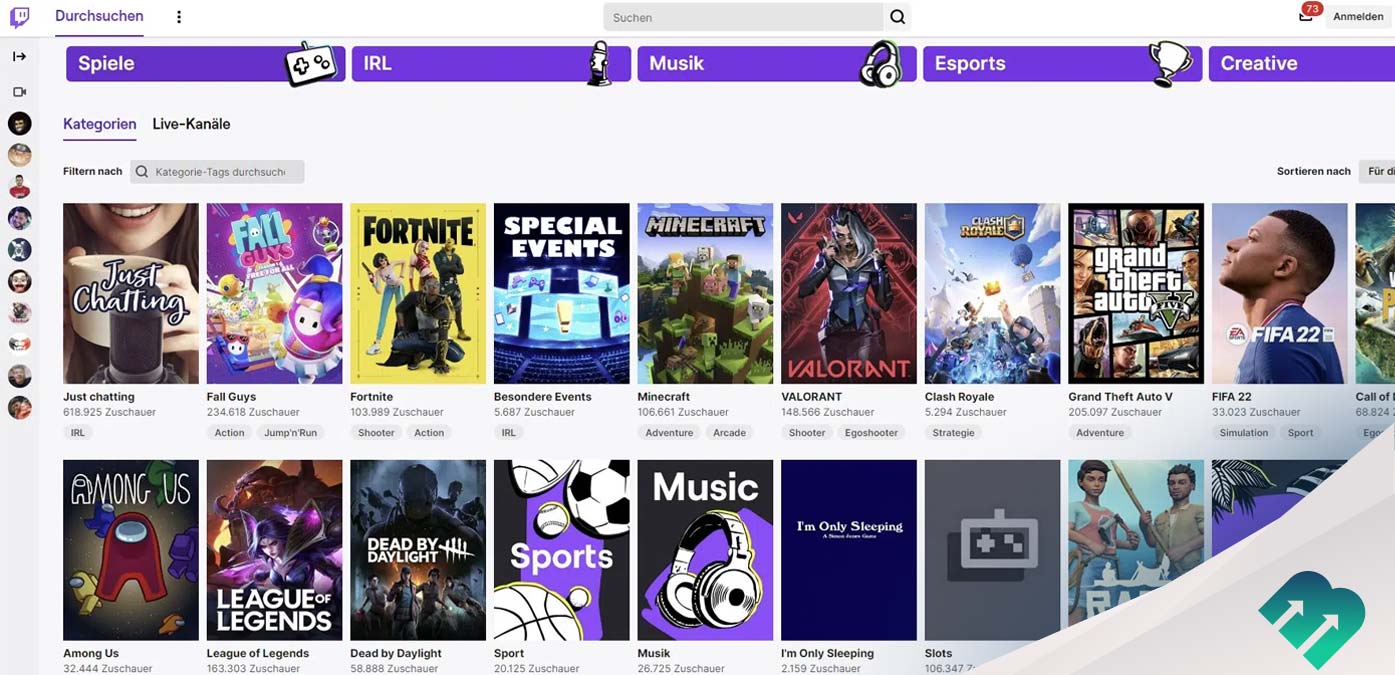
Task: Click the Twitch logo icon
Action: [19, 17]
